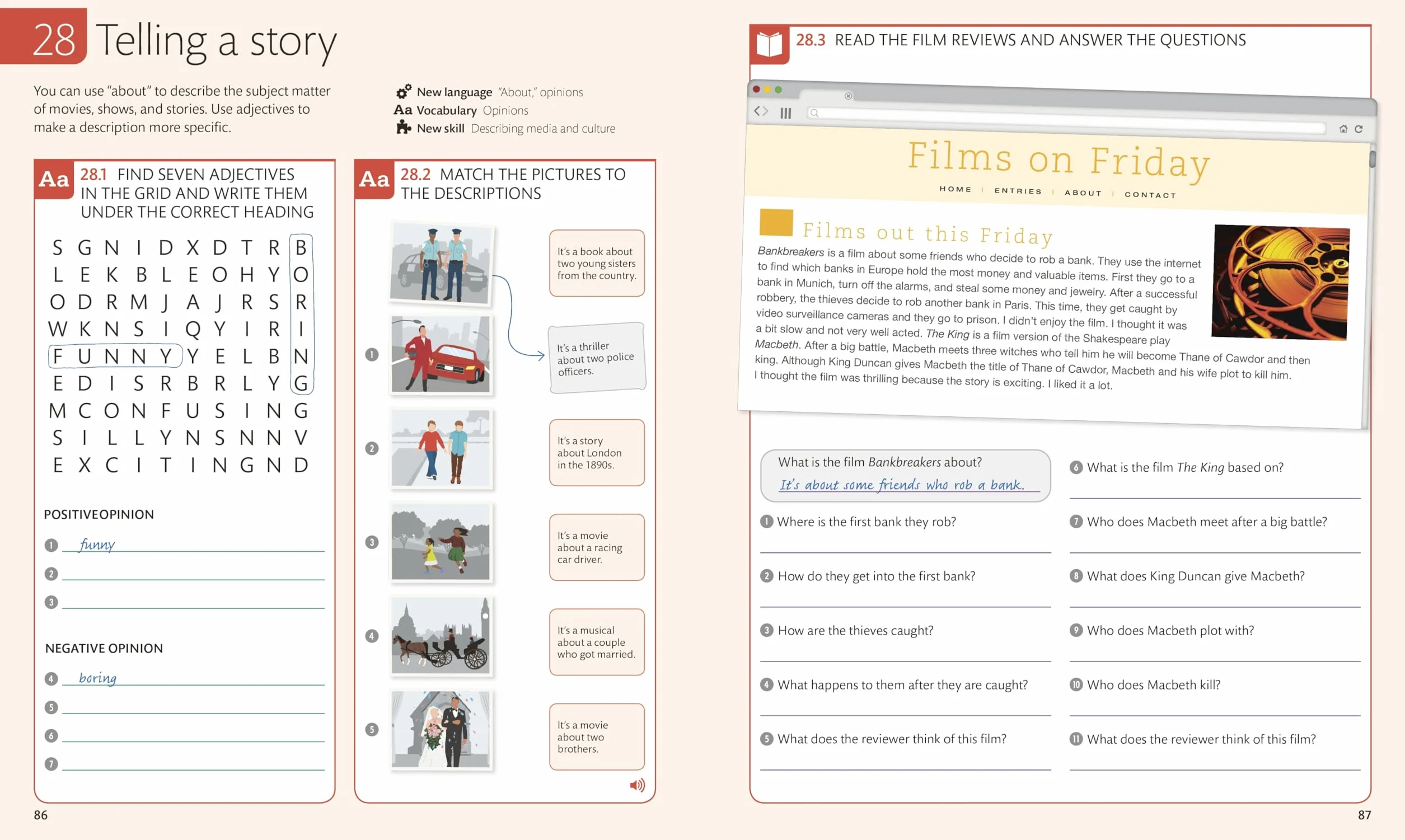Choose the 'musical about a couple who got married' description
The width and height of the screenshot is (1405, 840).
pos(597,642)
